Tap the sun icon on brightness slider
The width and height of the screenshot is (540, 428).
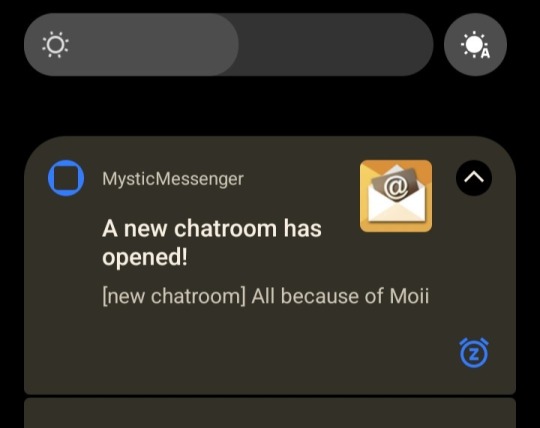55,45
